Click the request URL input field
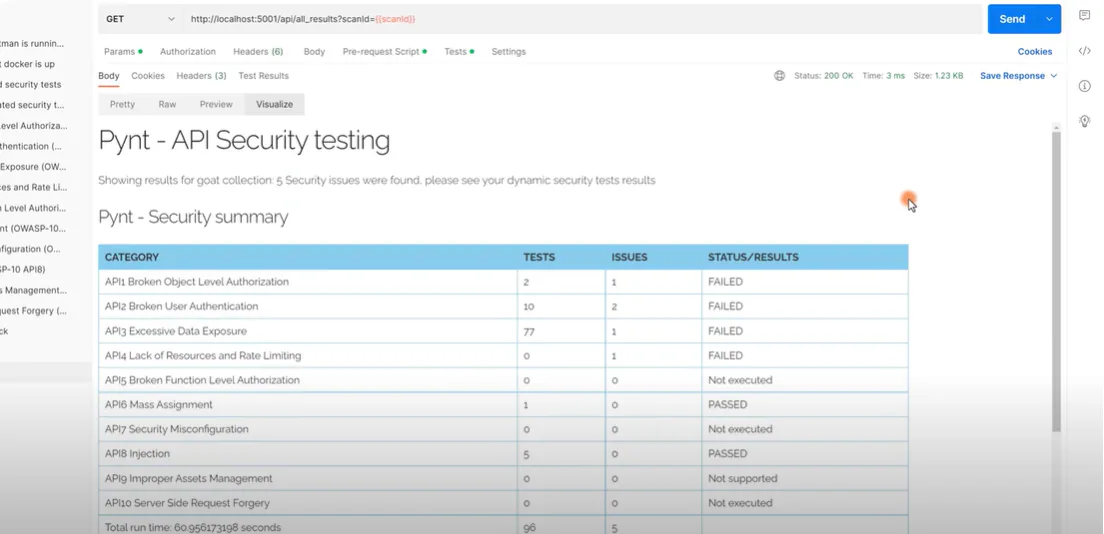Screen dimensions: 1104x534 (x=583, y=19)
